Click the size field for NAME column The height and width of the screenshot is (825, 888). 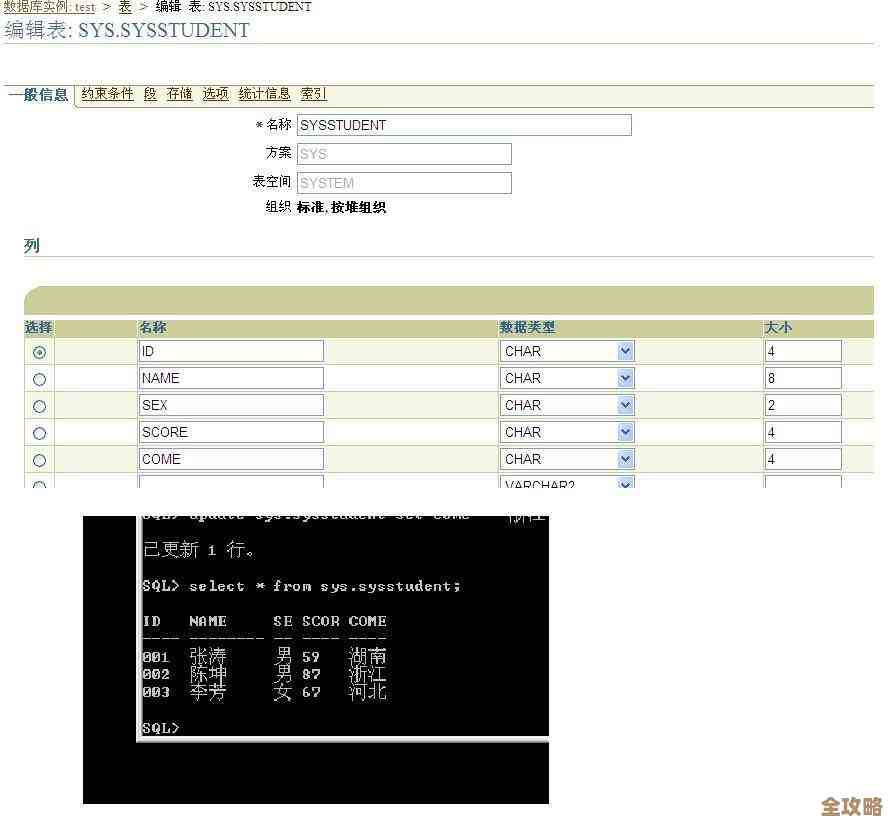[x=803, y=378]
